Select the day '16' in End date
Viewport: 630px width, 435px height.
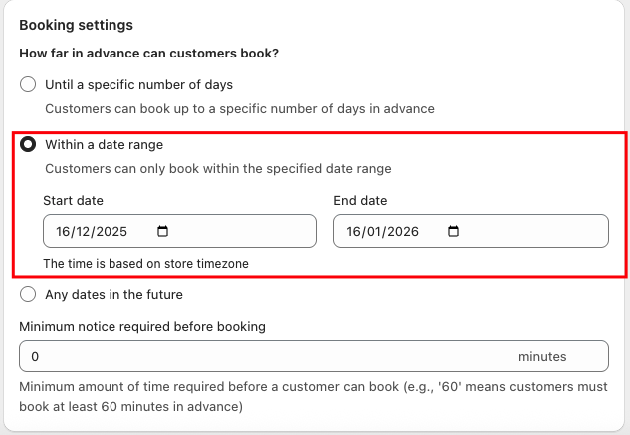355,232
